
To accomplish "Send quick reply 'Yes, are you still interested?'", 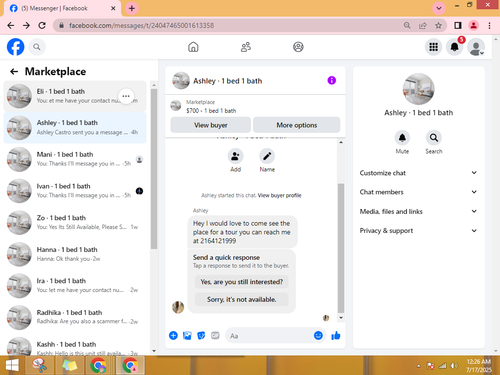I will tap(242, 282).
